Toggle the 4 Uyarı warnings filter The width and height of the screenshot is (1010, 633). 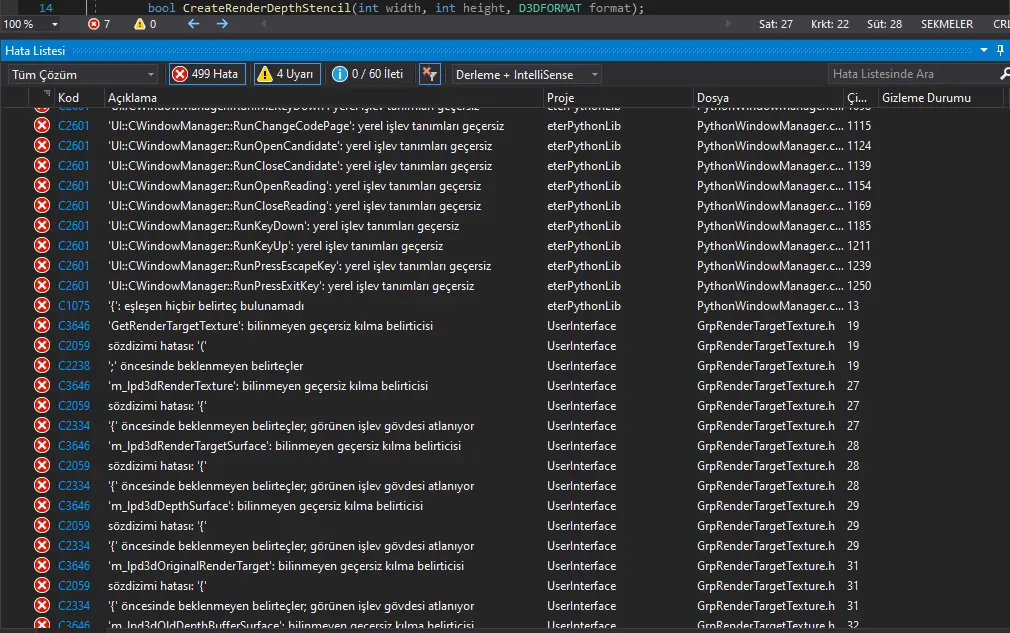coord(287,74)
